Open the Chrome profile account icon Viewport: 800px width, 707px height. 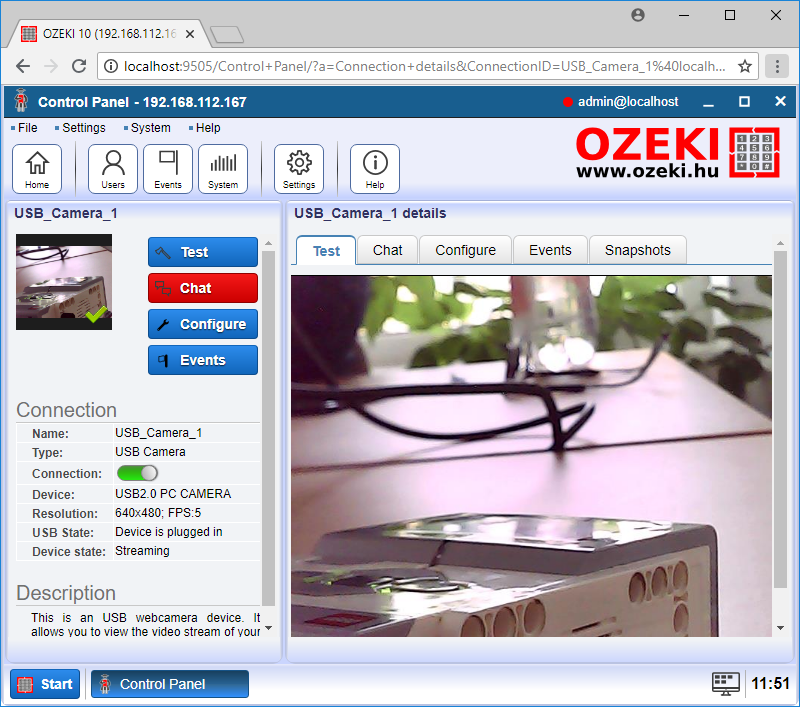[638, 15]
